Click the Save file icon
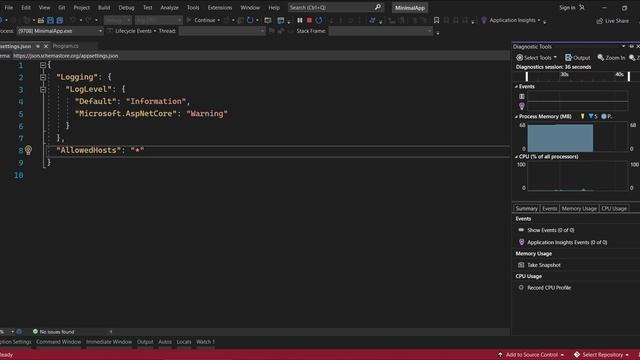The height and width of the screenshot is (360, 640). (x=50, y=20)
